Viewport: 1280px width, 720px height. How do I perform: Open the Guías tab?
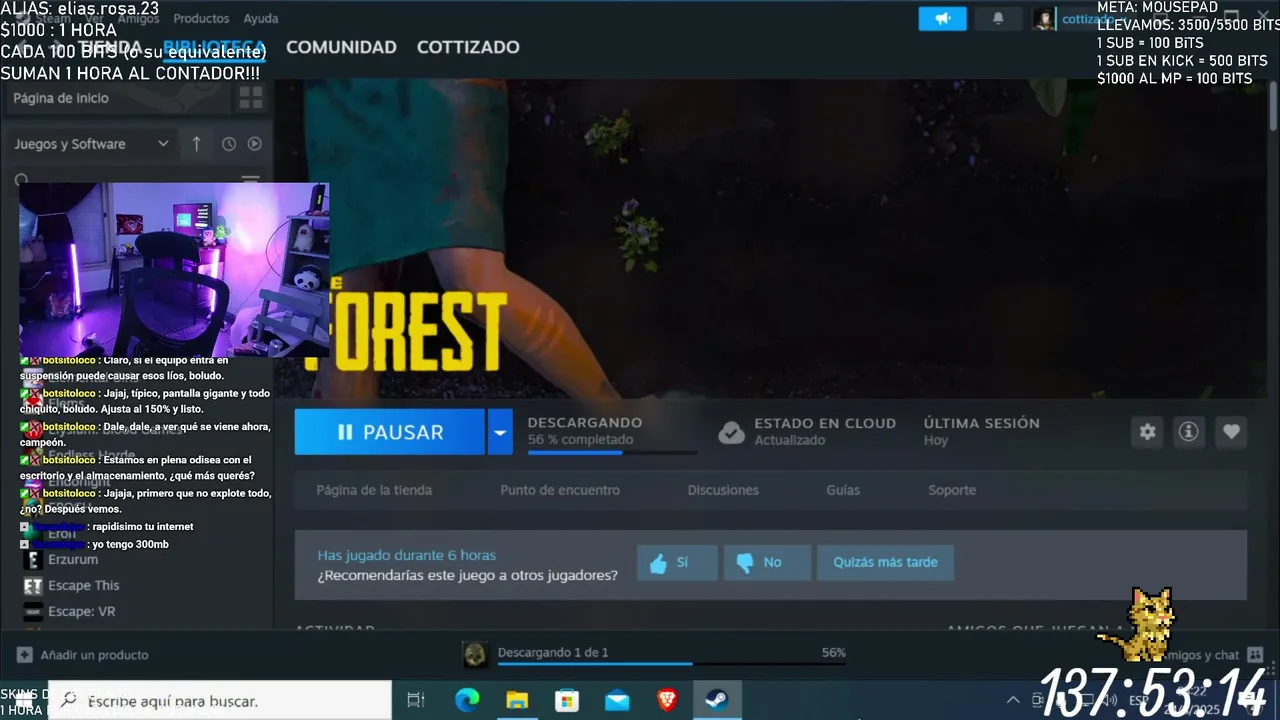(x=843, y=490)
